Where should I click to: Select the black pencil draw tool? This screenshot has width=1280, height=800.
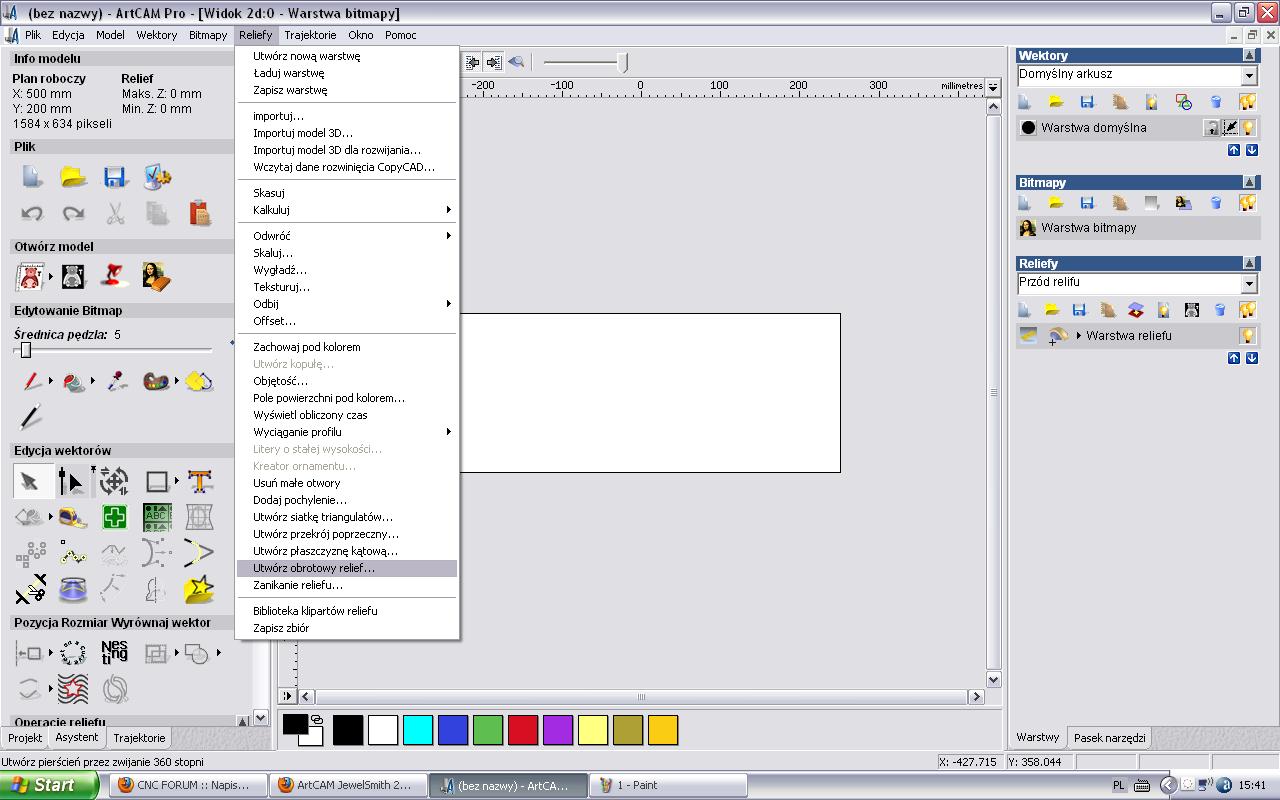click(x=31, y=416)
